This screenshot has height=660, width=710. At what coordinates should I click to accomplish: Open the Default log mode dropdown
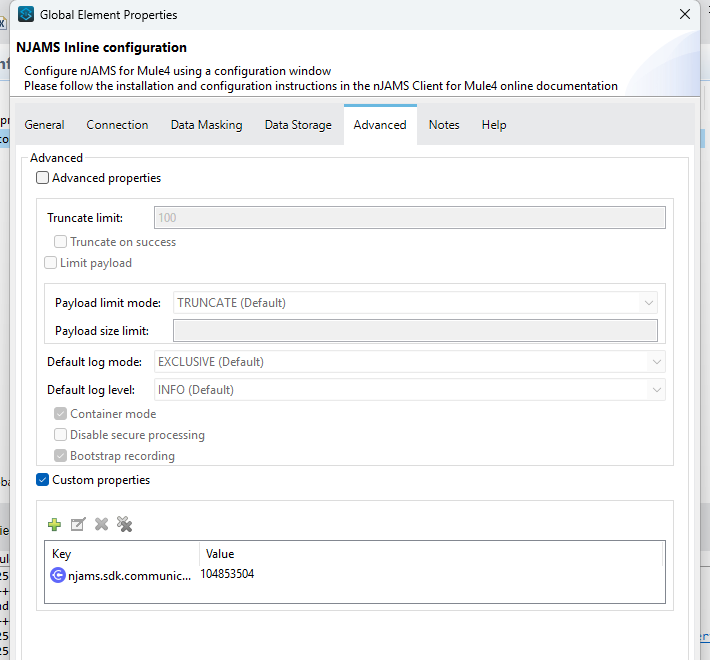pyautogui.click(x=410, y=362)
